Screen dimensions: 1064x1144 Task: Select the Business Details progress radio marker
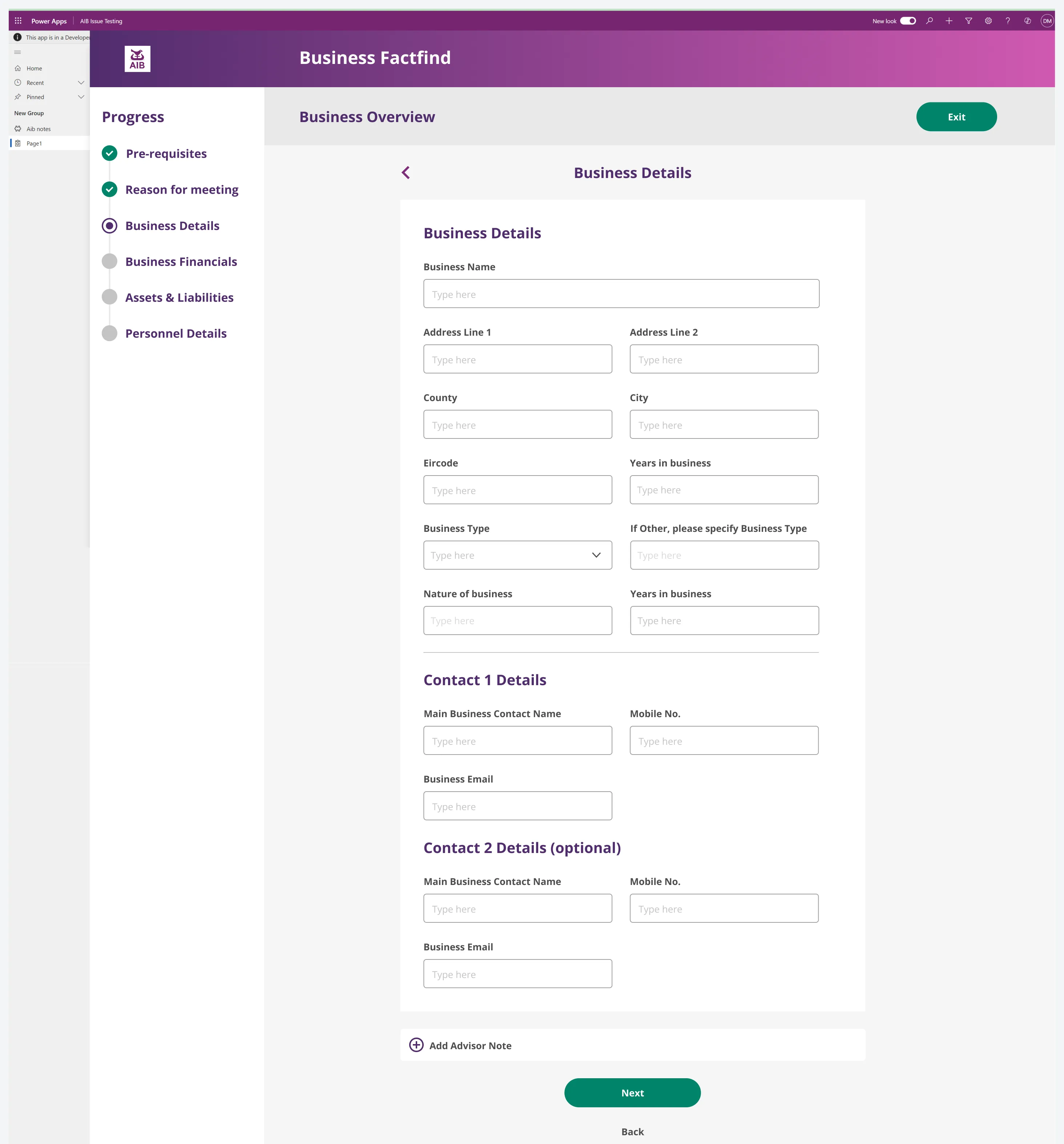(109, 226)
